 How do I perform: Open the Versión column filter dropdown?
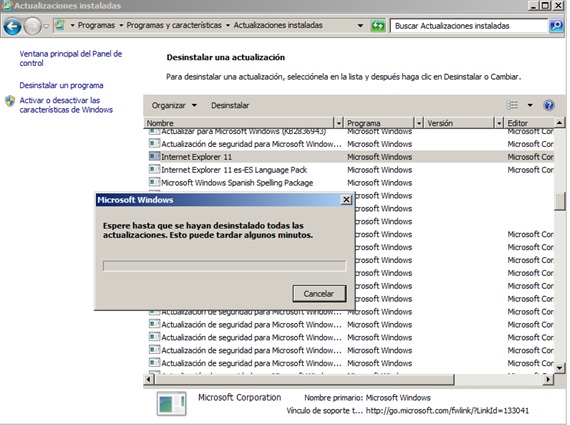(x=499, y=123)
